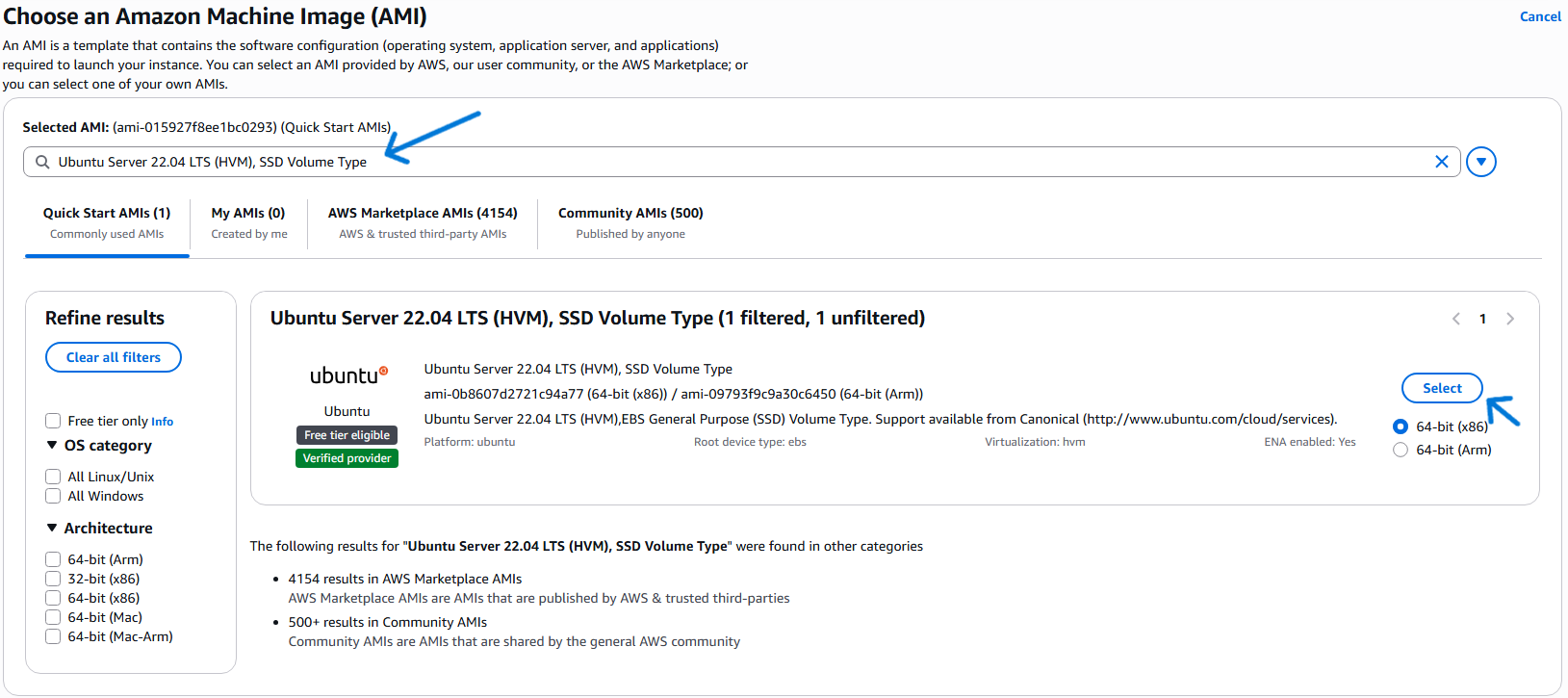
Task: Click the AMI ID line ami-0b8607d2721c94a77
Action: pyautogui.click(x=673, y=394)
